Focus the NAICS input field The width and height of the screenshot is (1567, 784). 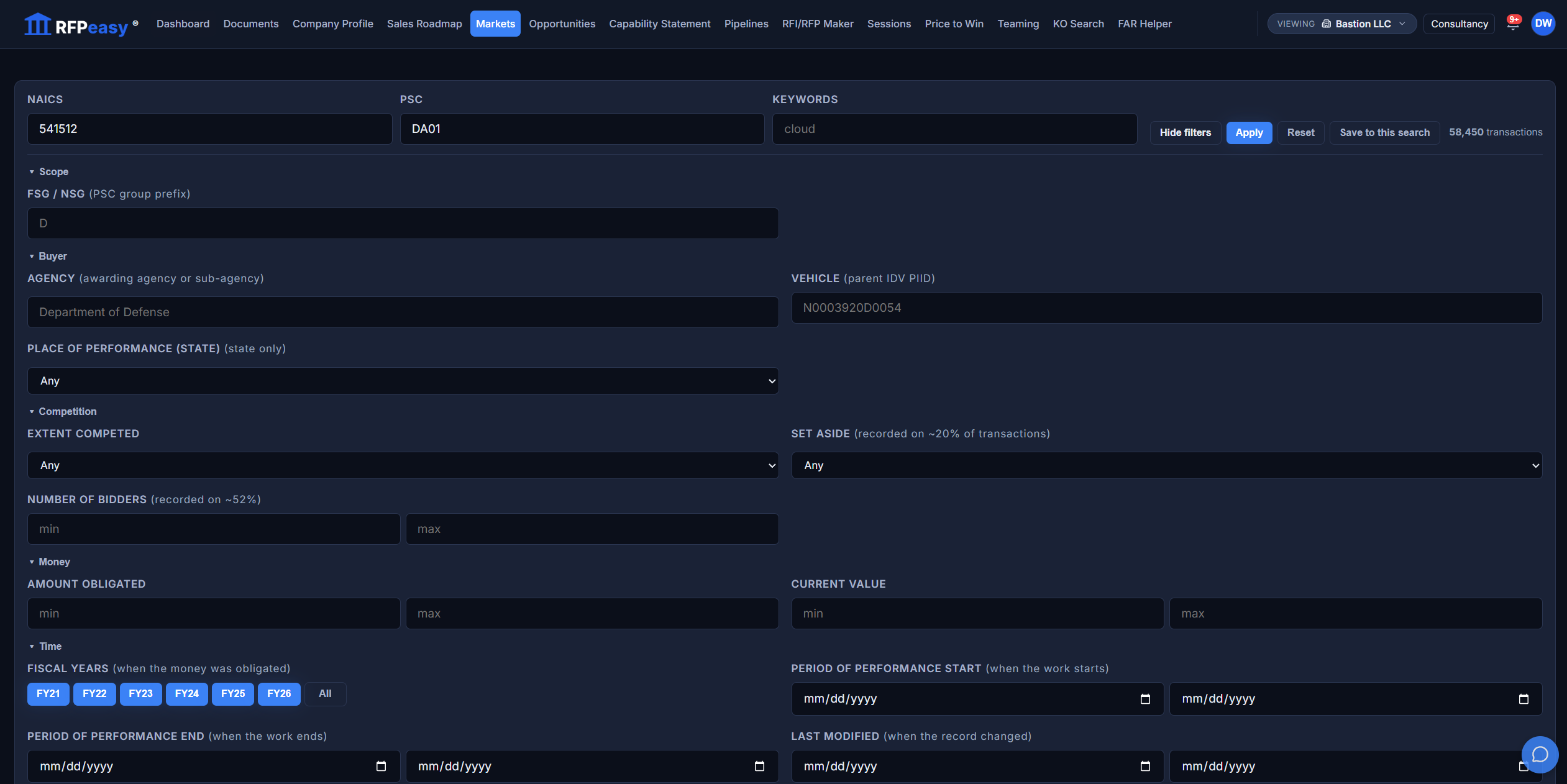point(209,129)
